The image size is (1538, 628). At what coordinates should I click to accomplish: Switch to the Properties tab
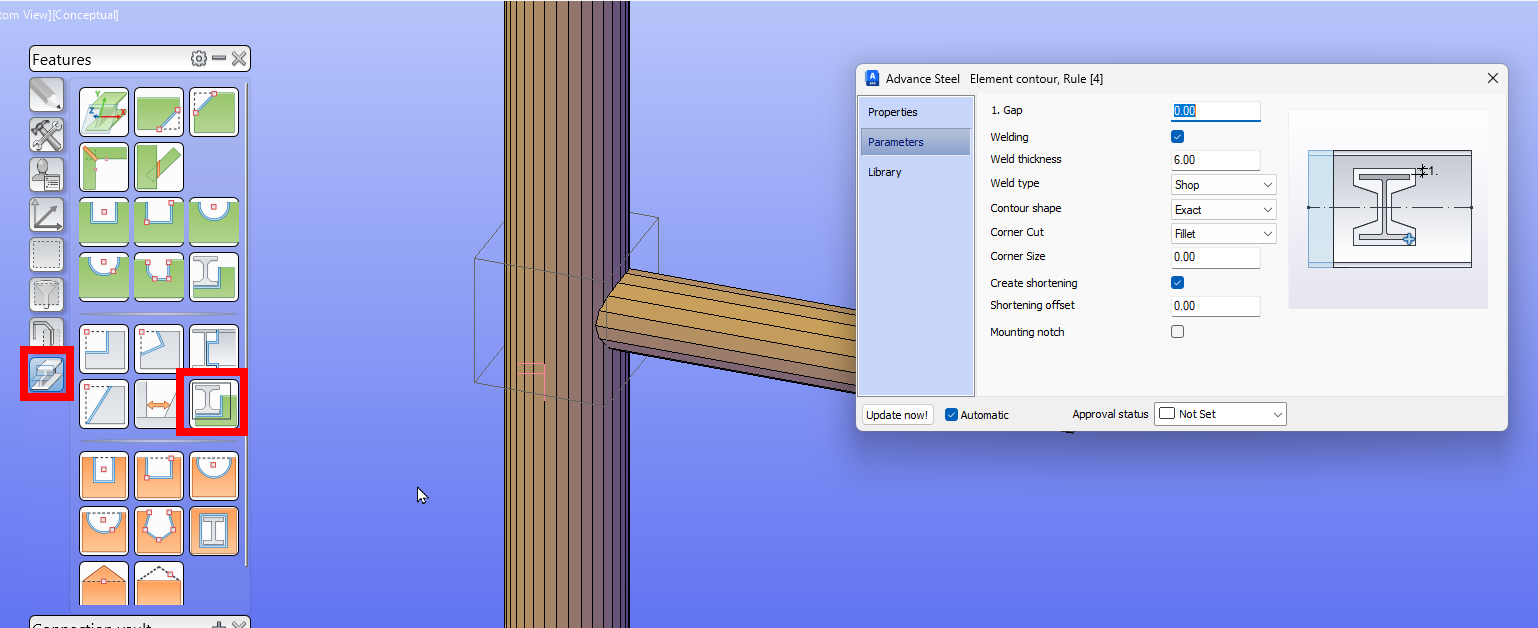pyautogui.click(x=915, y=112)
